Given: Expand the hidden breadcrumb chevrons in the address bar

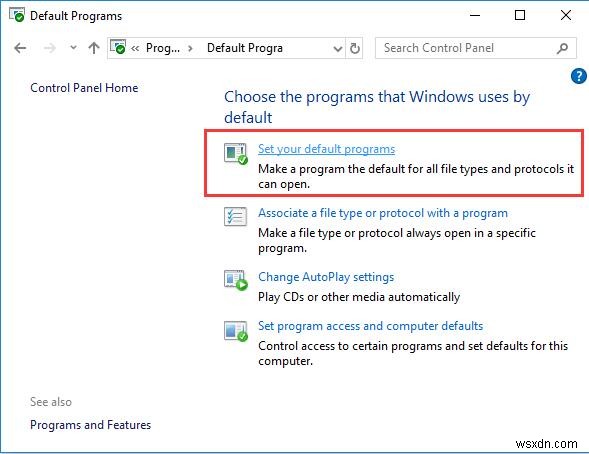Looking at the screenshot, I should pyautogui.click(x=135, y=48).
